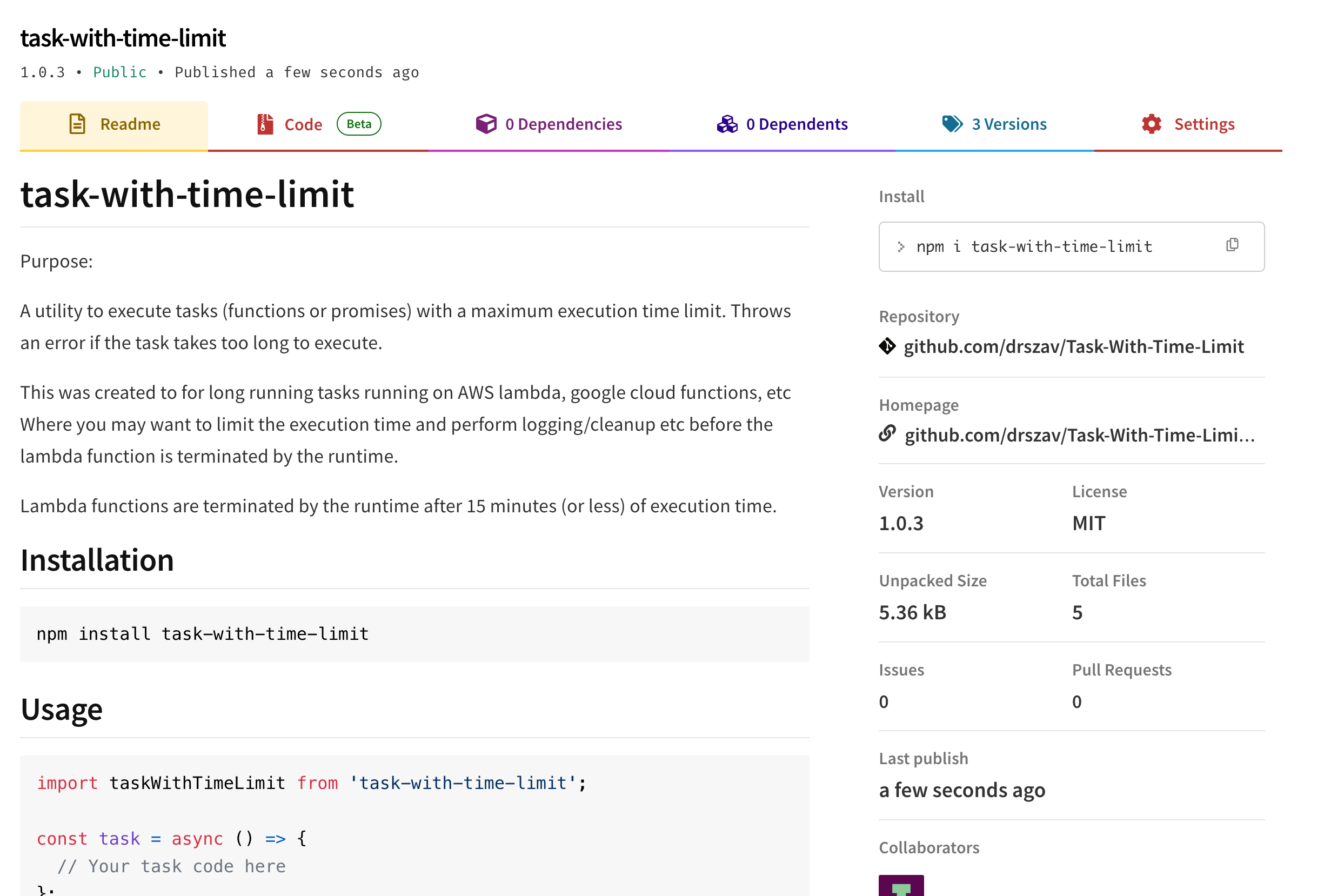This screenshot has height=896, width=1324.
Task: Click the README heading task-with-time-limit
Action: pos(187,195)
